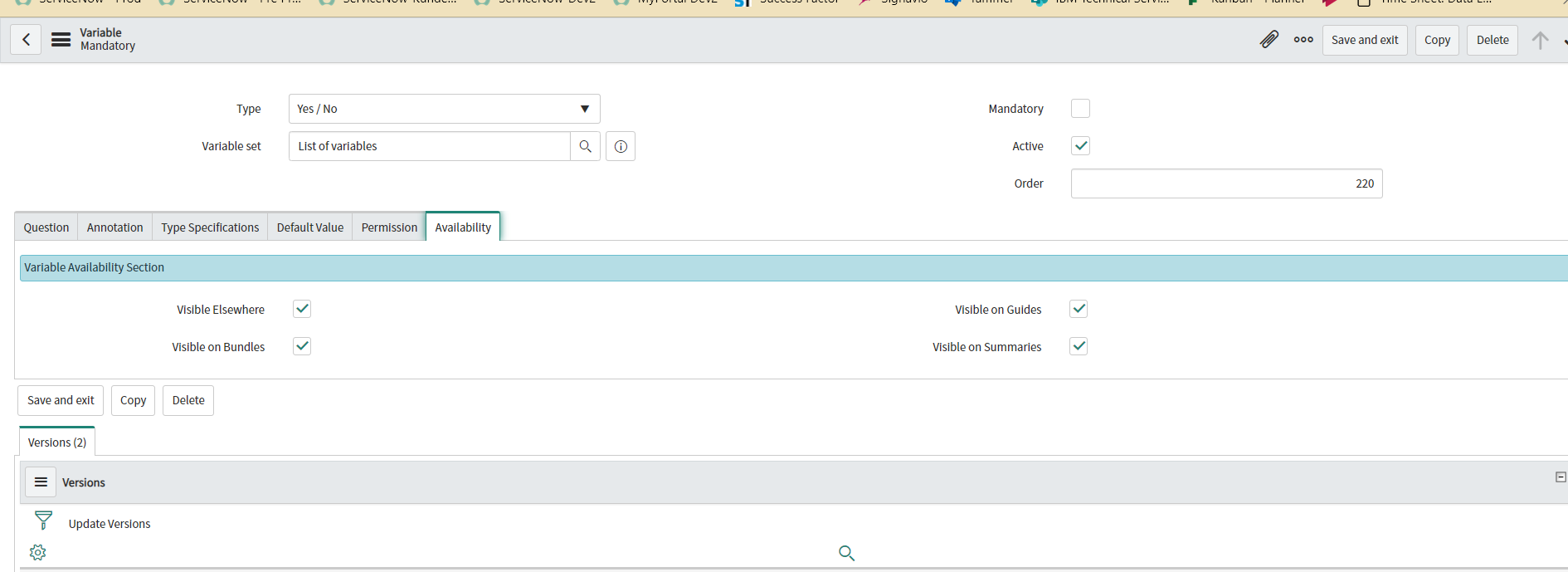The width and height of the screenshot is (1568, 572).
Task: Click the Visible Elsewhere label
Action: pyautogui.click(x=221, y=310)
